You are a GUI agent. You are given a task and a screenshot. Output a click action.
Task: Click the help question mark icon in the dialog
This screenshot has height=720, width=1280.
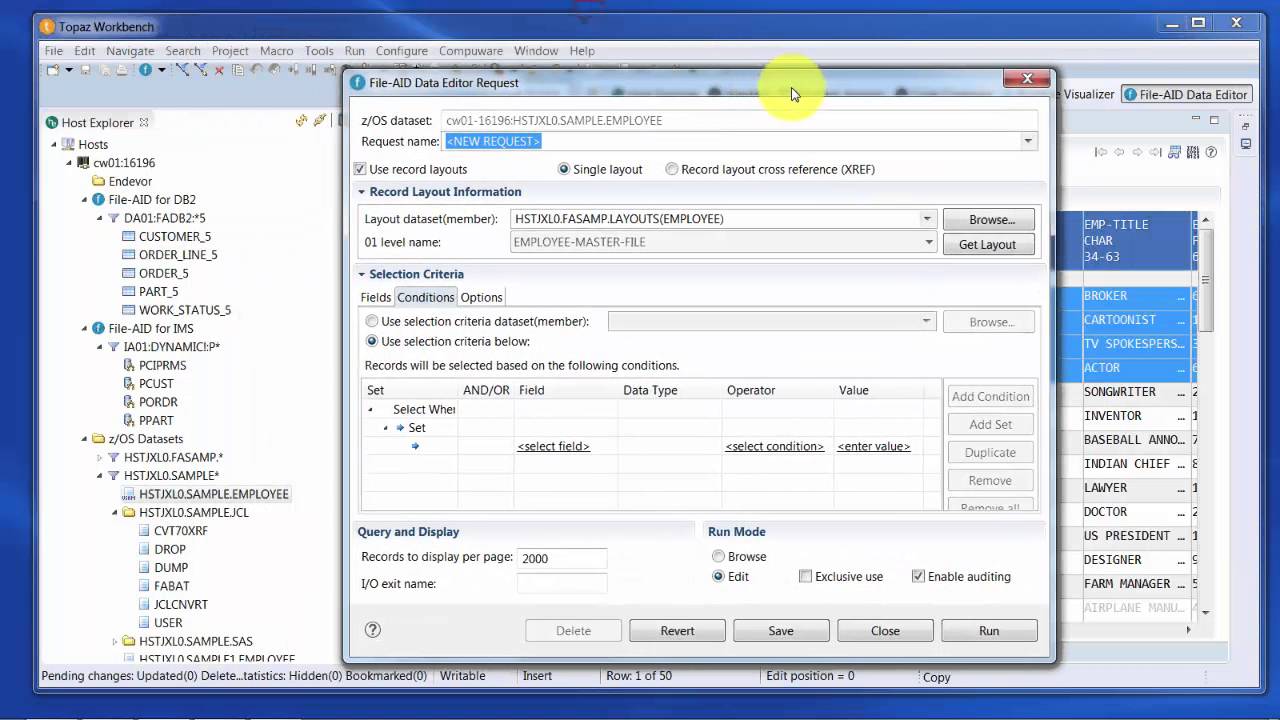[x=373, y=630]
